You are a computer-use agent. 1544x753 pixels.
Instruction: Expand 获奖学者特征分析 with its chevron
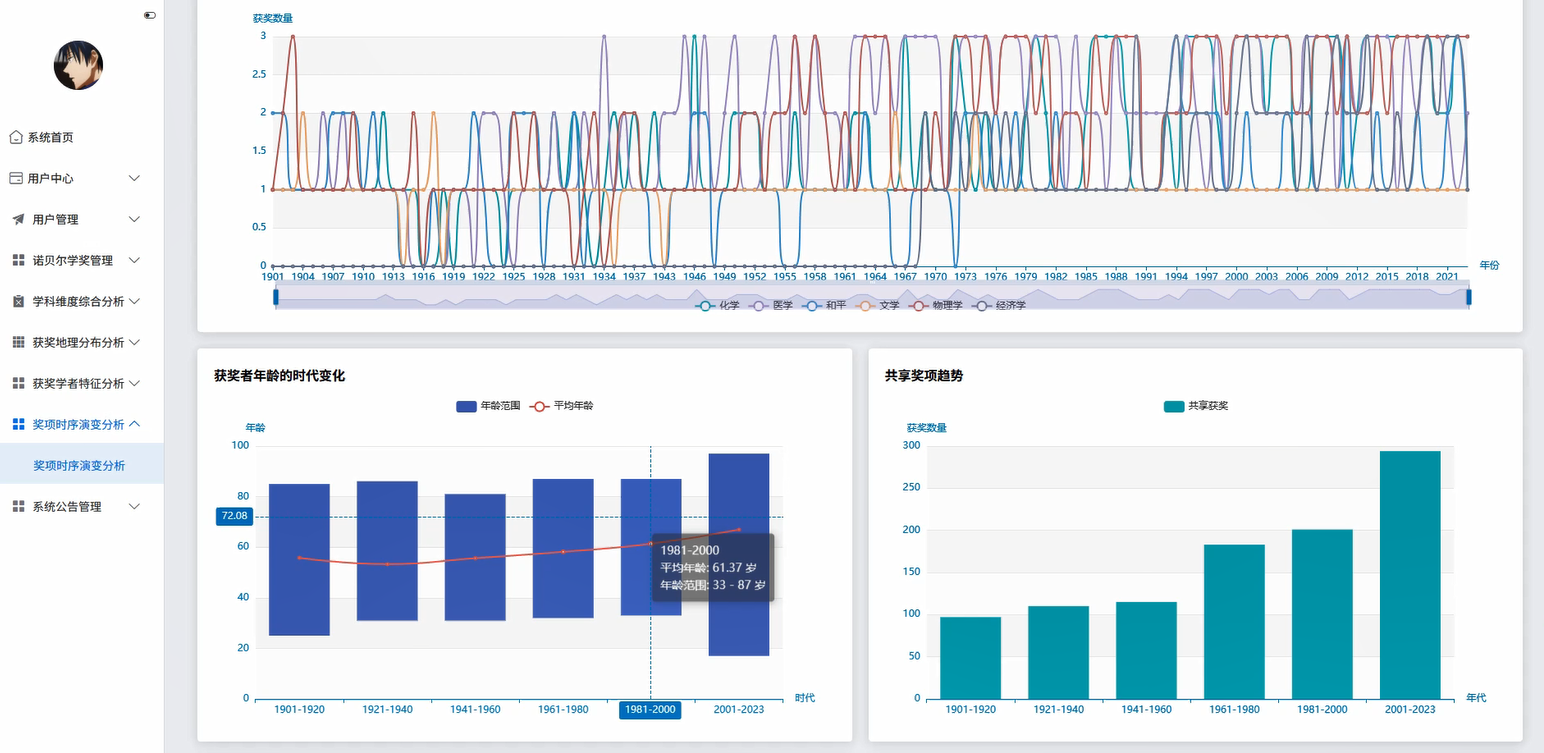point(135,383)
